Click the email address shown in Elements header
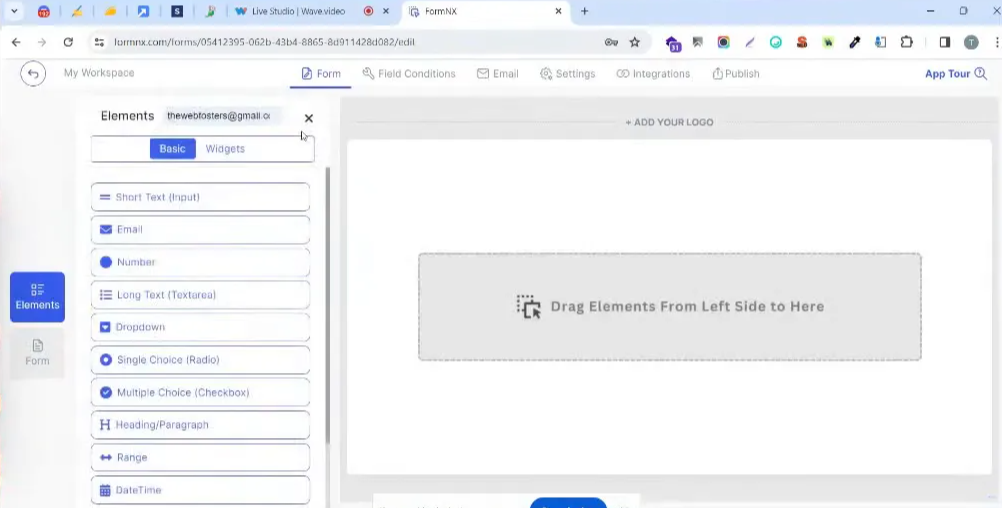 (x=219, y=116)
